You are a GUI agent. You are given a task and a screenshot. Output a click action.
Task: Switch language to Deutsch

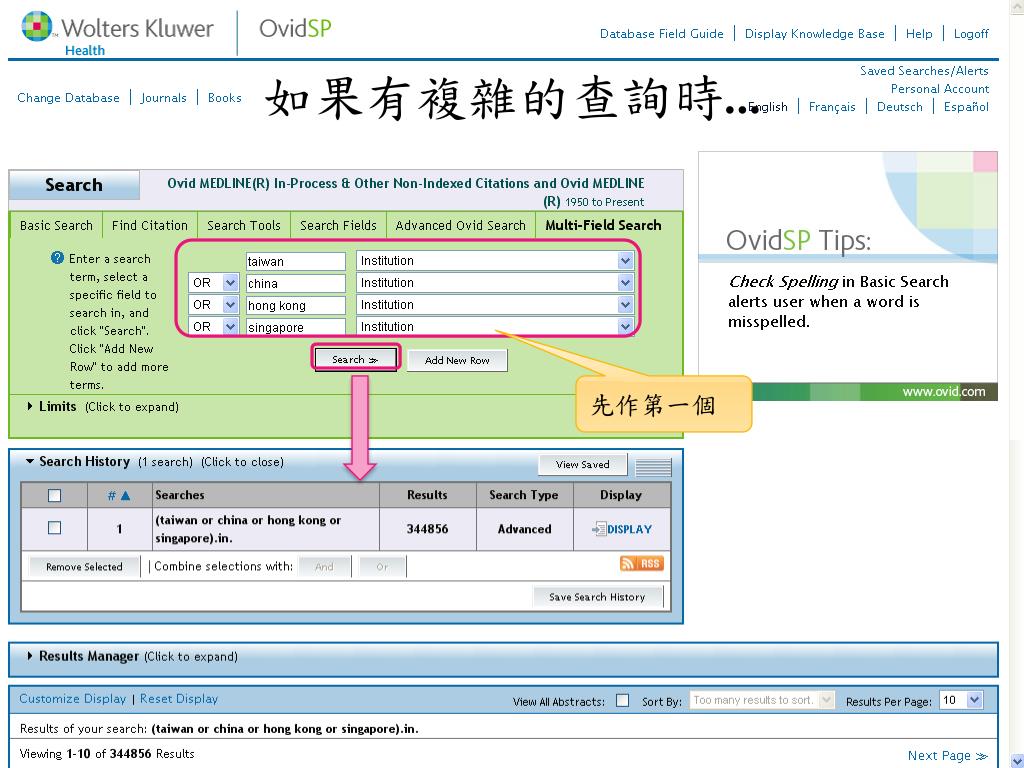click(x=899, y=107)
